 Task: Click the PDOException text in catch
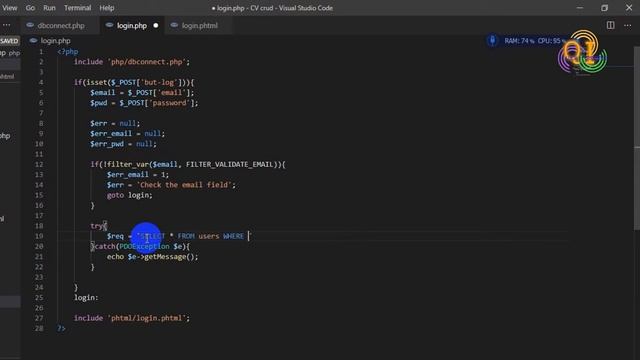(x=144, y=247)
